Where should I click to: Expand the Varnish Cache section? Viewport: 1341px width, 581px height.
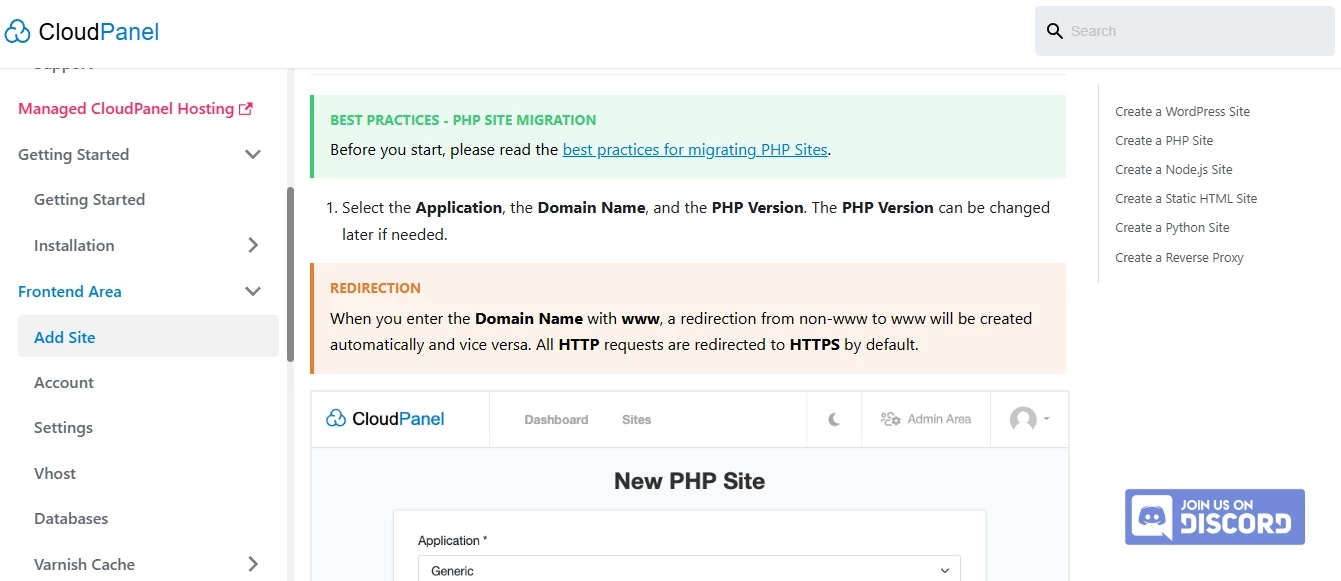252,564
